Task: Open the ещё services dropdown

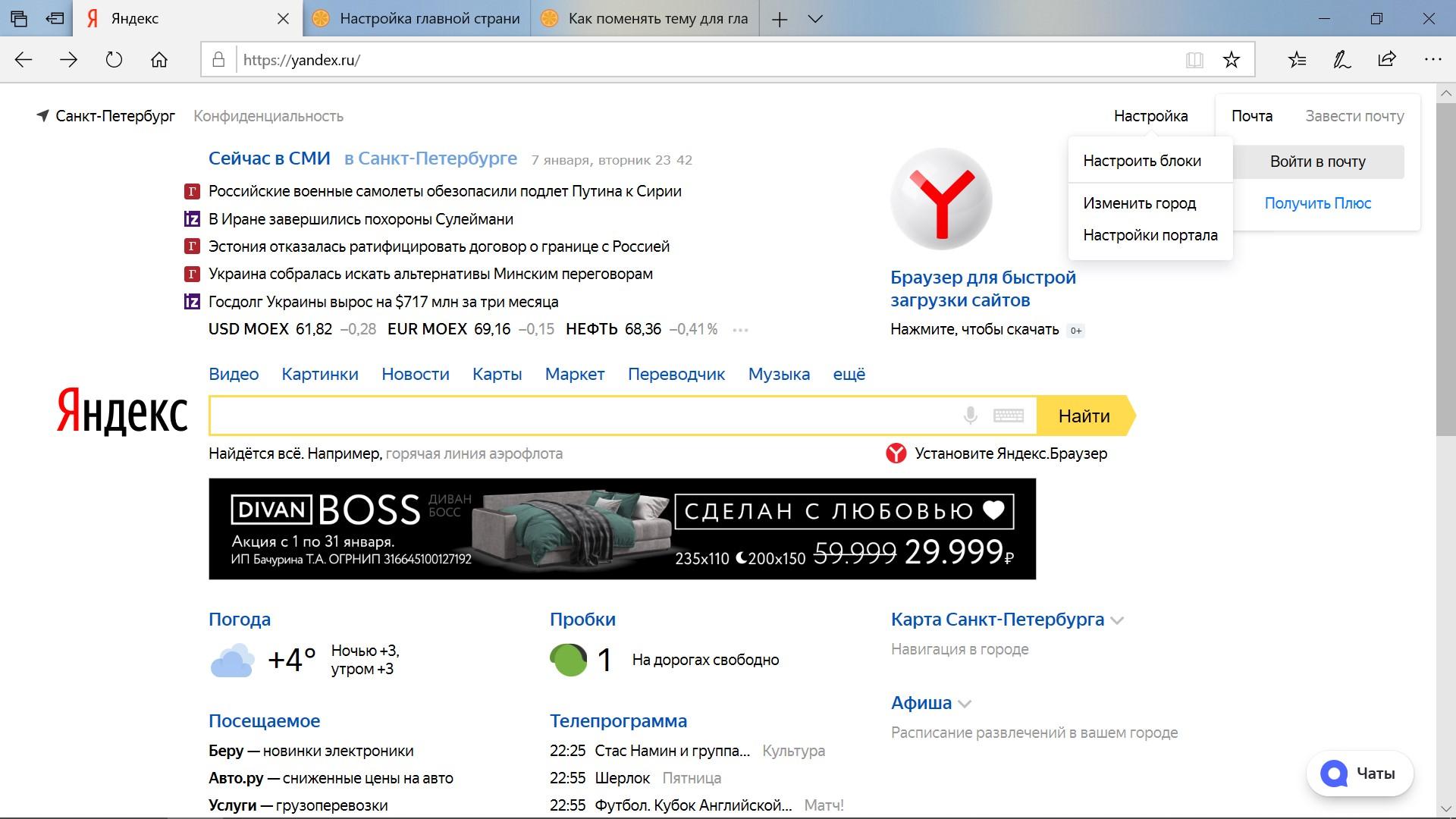Action: tap(849, 374)
